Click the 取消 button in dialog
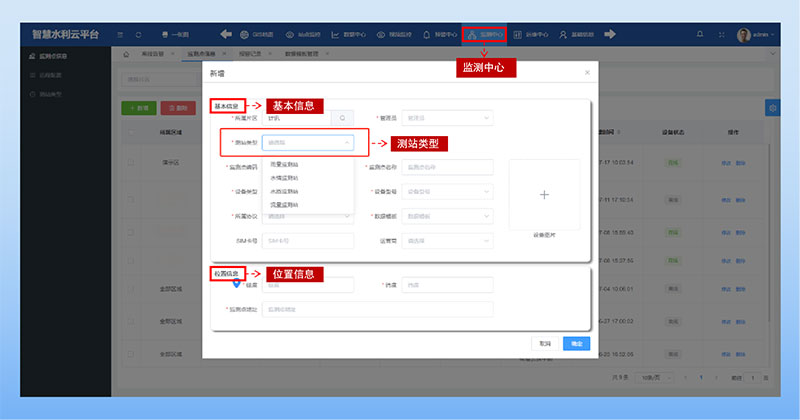Image resolution: width=800 pixels, height=420 pixels. pyautogui.click(x=545, y=343)
